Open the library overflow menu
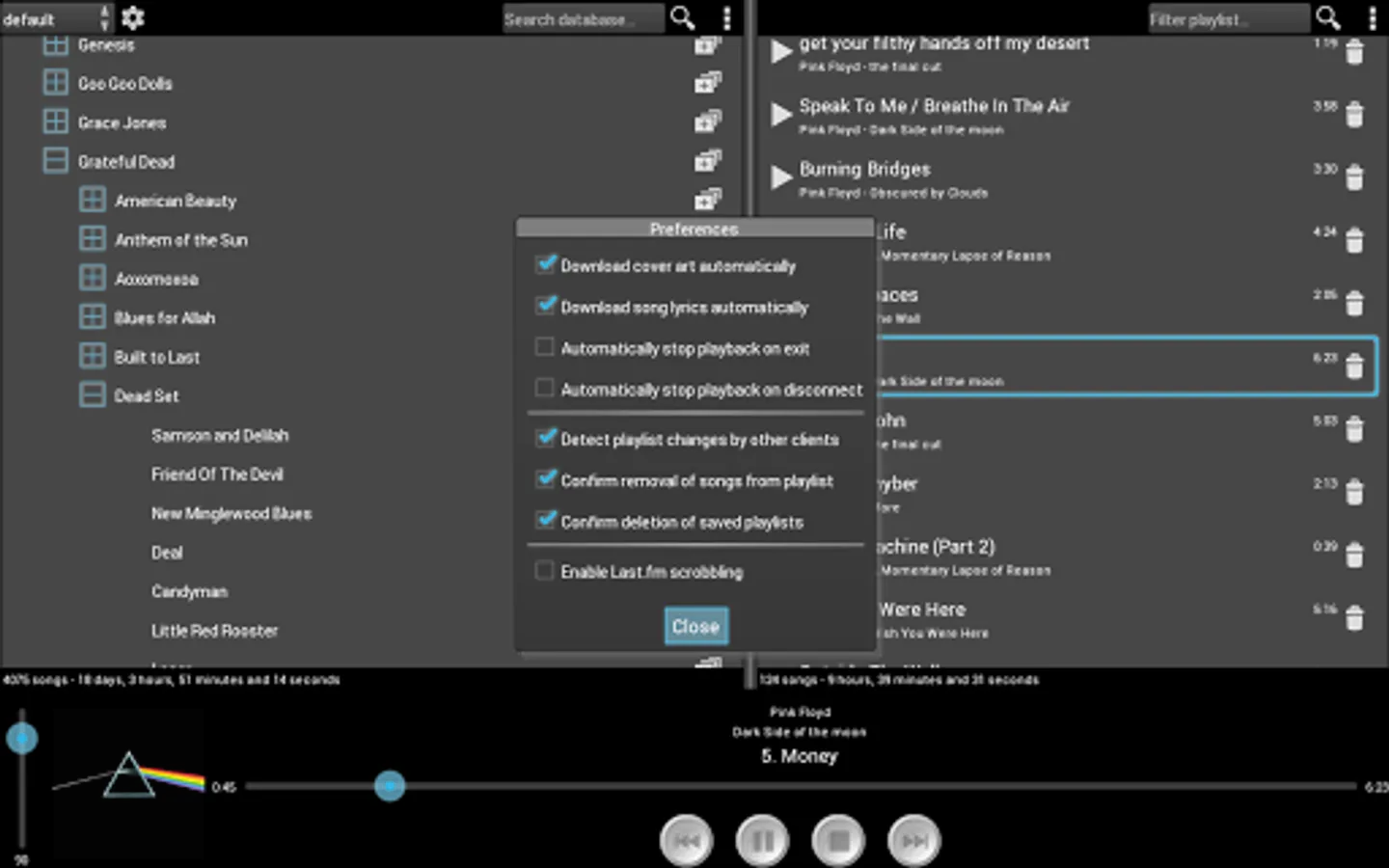Viewport: 1389px width, 868px height. point(726,17)
